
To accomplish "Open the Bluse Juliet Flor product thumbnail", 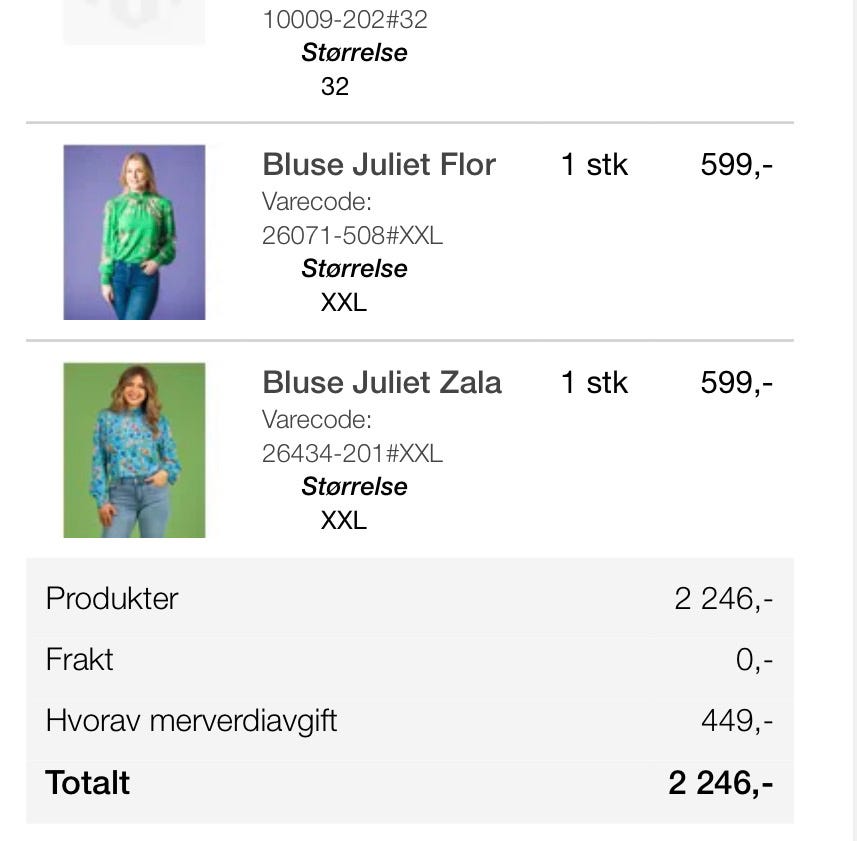I will (134, 232).
